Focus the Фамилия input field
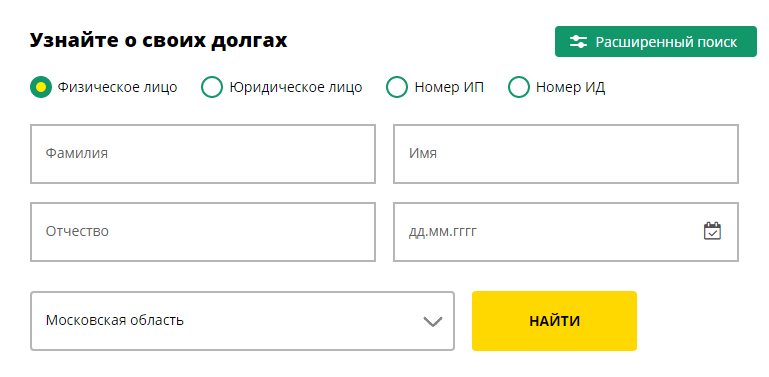Image resolution: width=769 pixels, height=377 pixels. [203, 154]
